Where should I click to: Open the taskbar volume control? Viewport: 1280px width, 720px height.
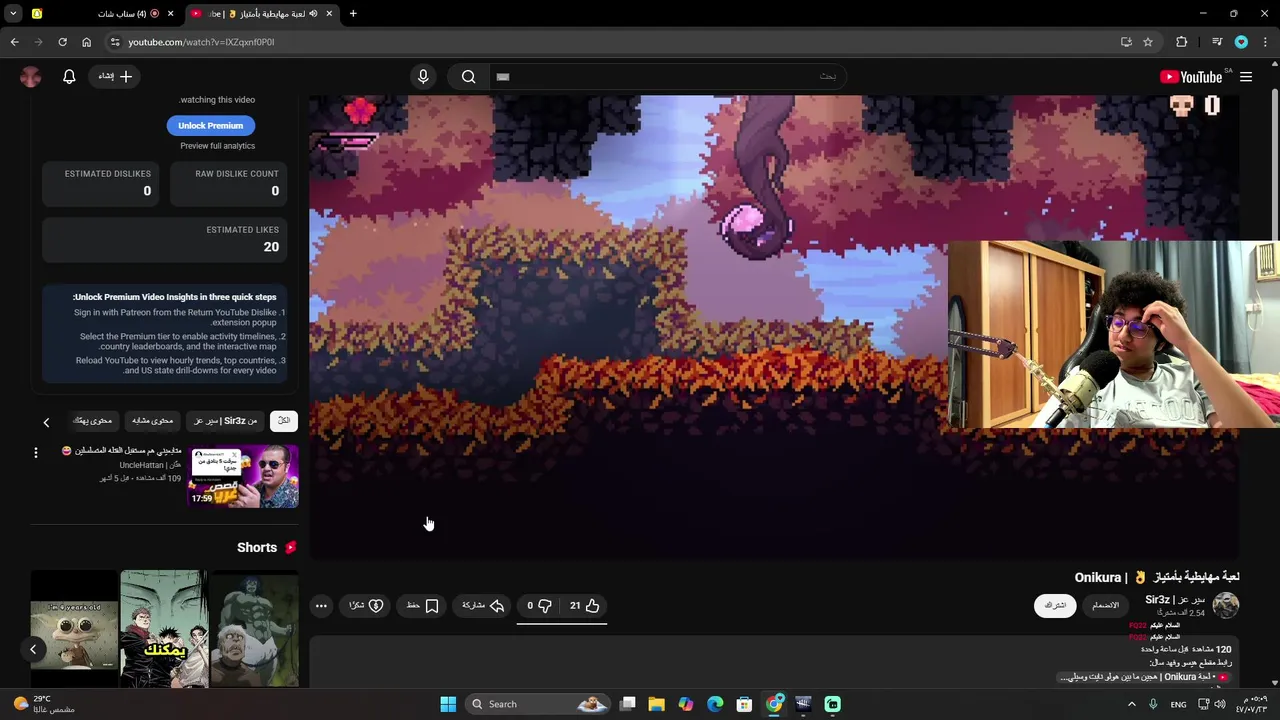[1219, 704]
